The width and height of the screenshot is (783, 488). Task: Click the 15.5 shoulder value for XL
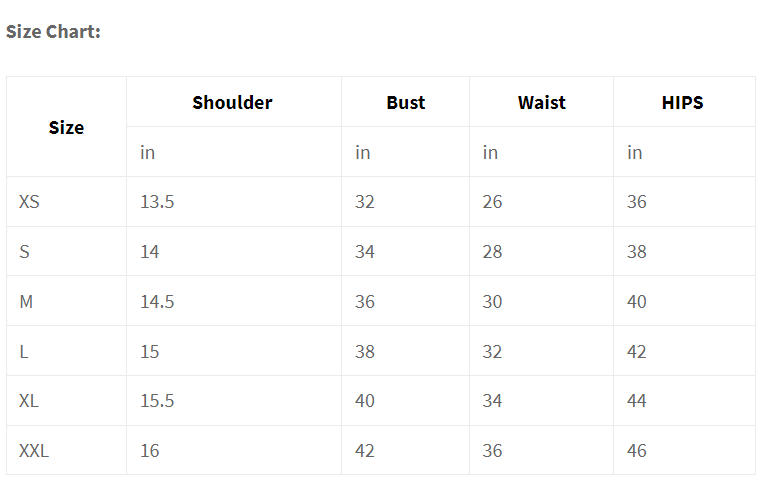point(157,401)
